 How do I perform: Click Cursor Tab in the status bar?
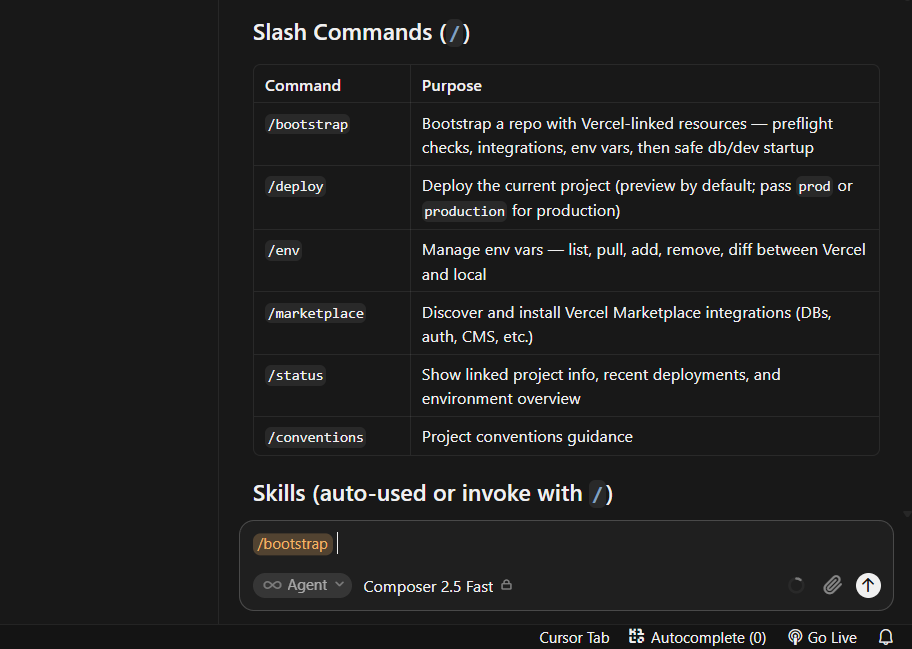point(574,637)
